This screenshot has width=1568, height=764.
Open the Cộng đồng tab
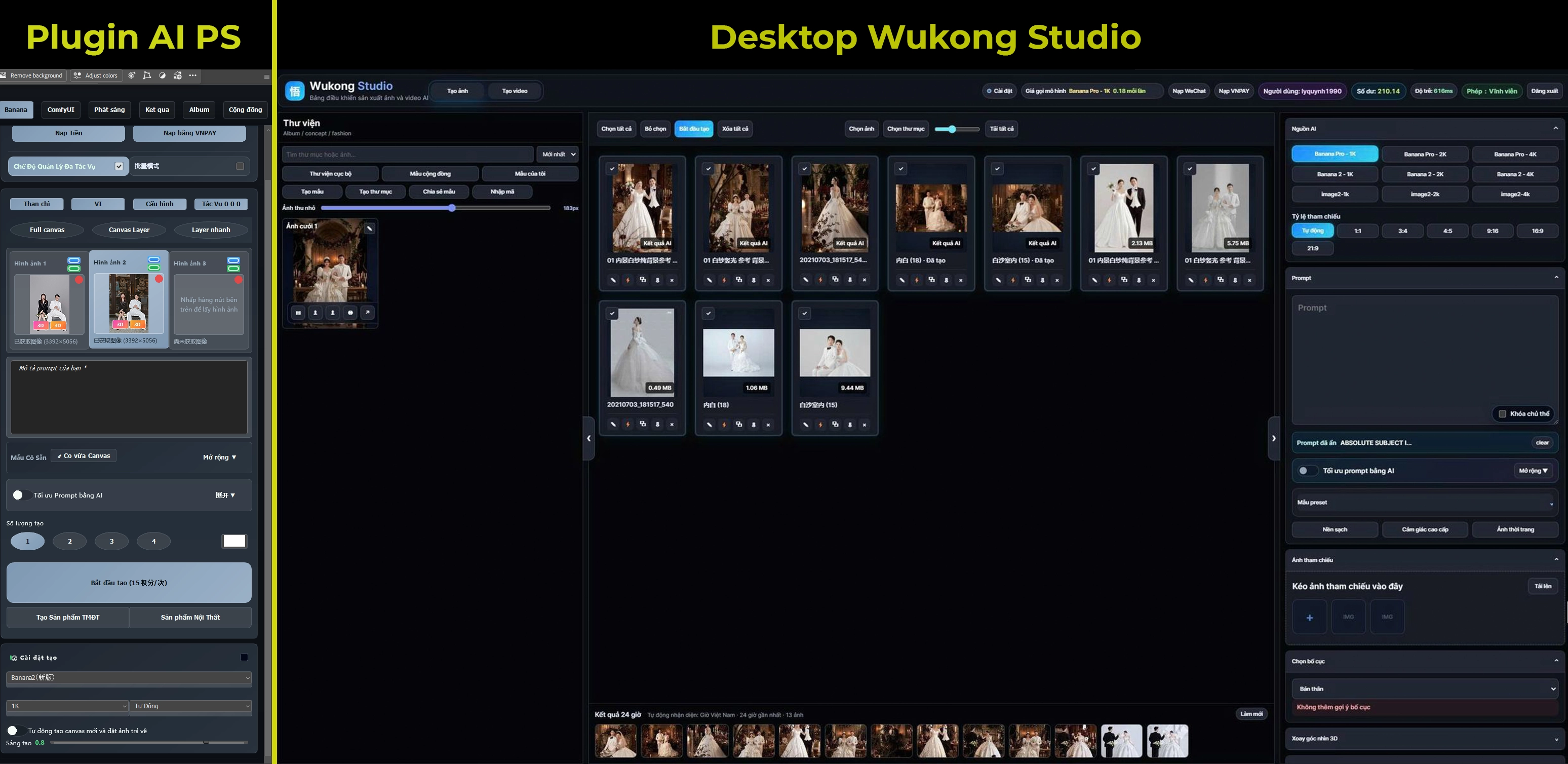(245, 109)
